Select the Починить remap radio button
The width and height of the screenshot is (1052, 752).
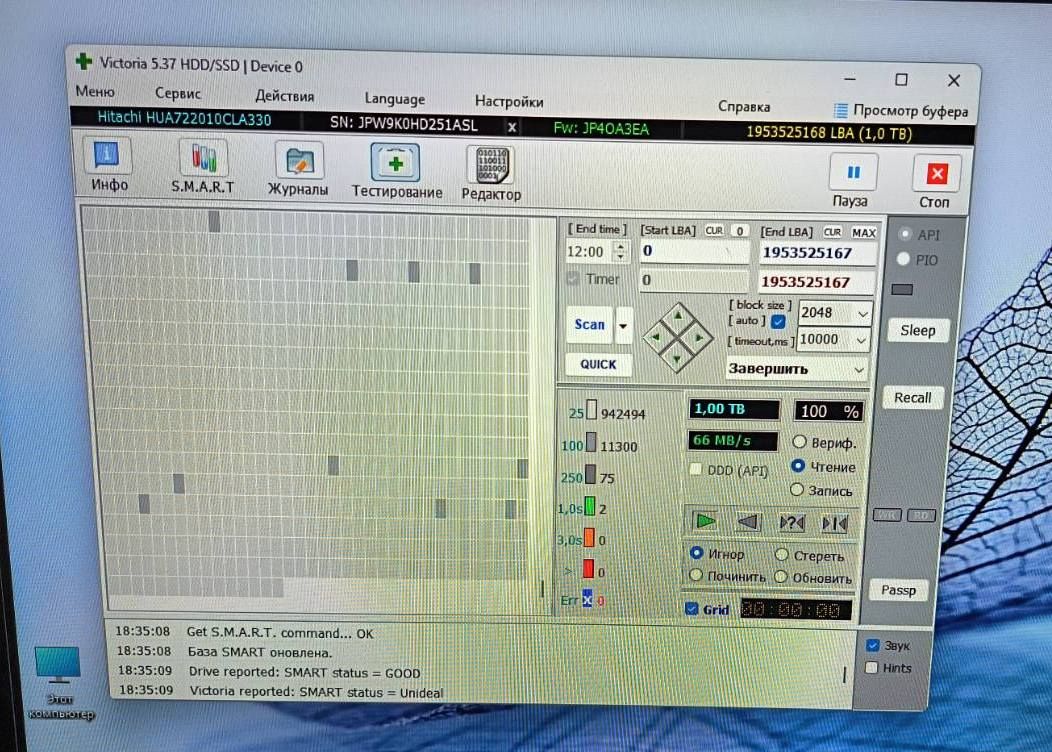point(696,575)
